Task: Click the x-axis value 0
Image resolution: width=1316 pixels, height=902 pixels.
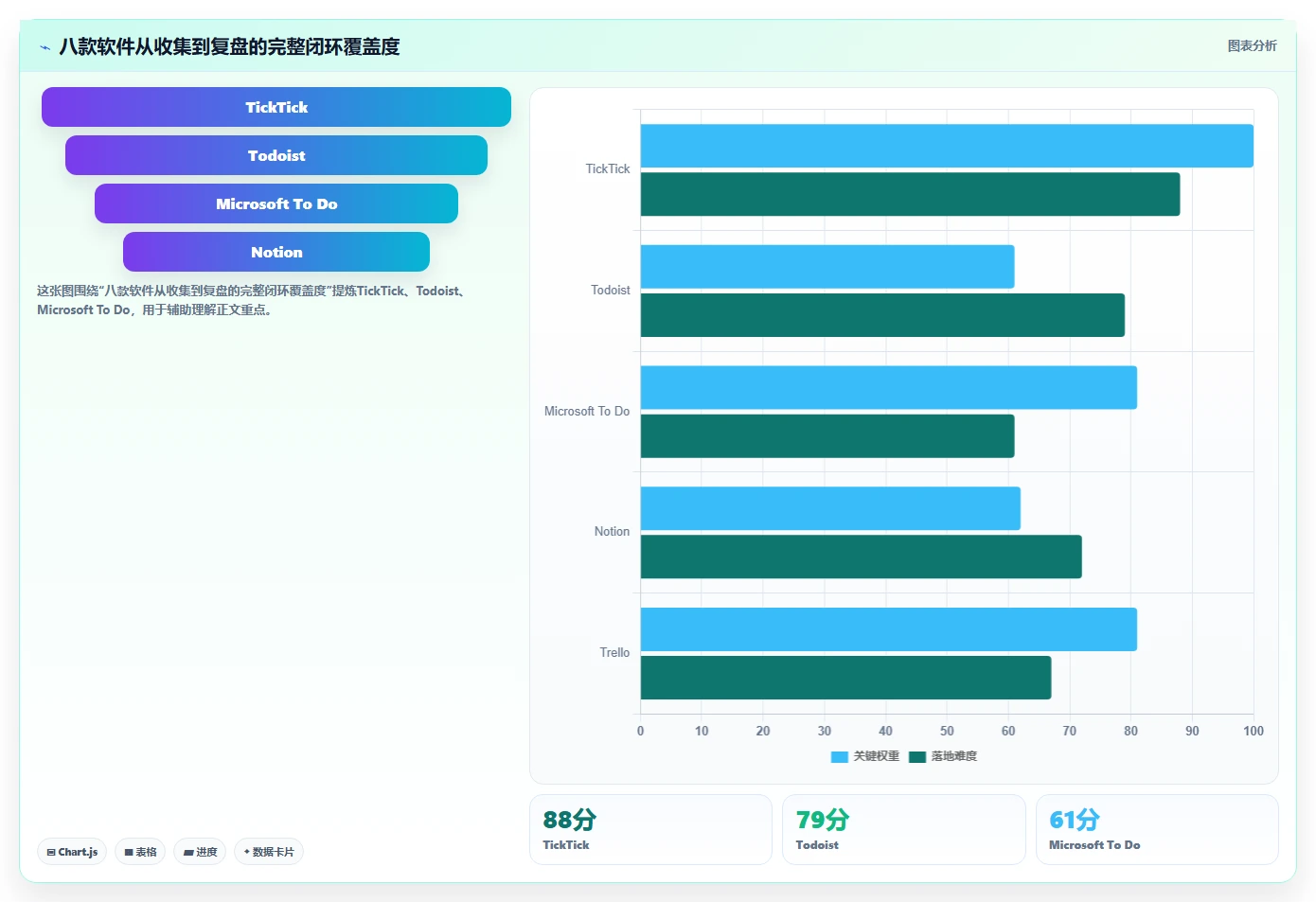Action: point(641,731)
